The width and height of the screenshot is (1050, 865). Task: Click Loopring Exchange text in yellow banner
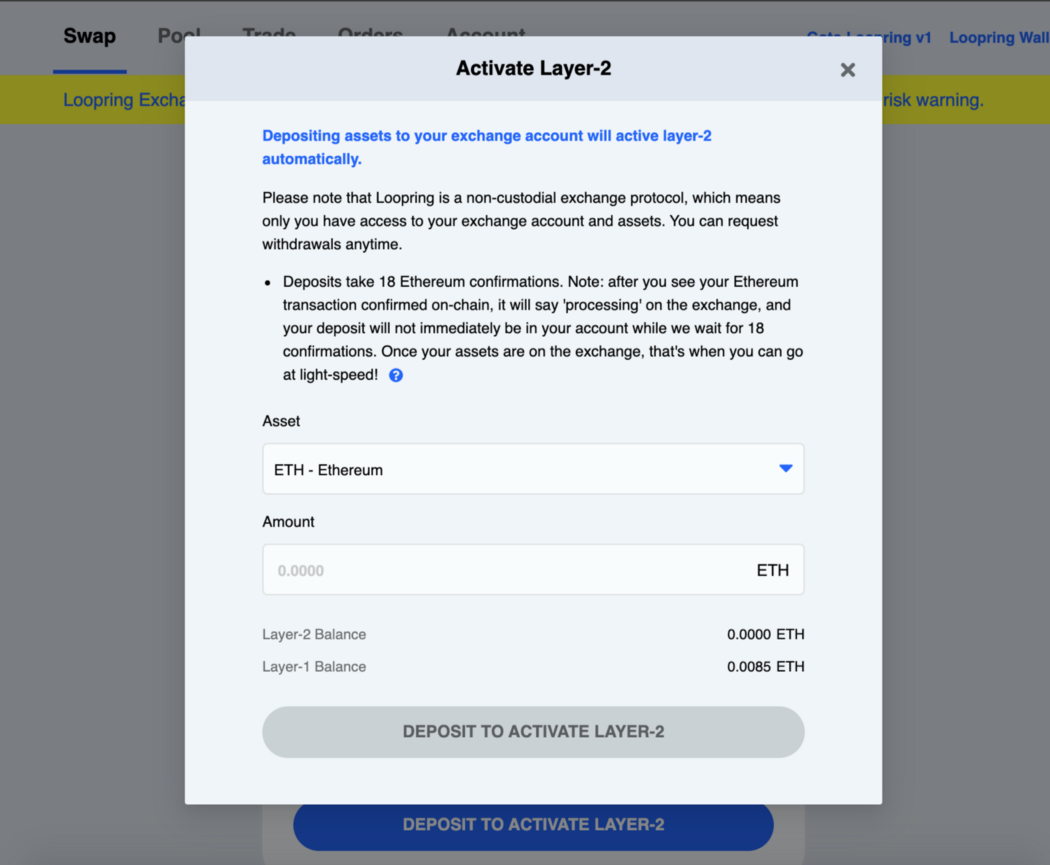pos(124,100)
